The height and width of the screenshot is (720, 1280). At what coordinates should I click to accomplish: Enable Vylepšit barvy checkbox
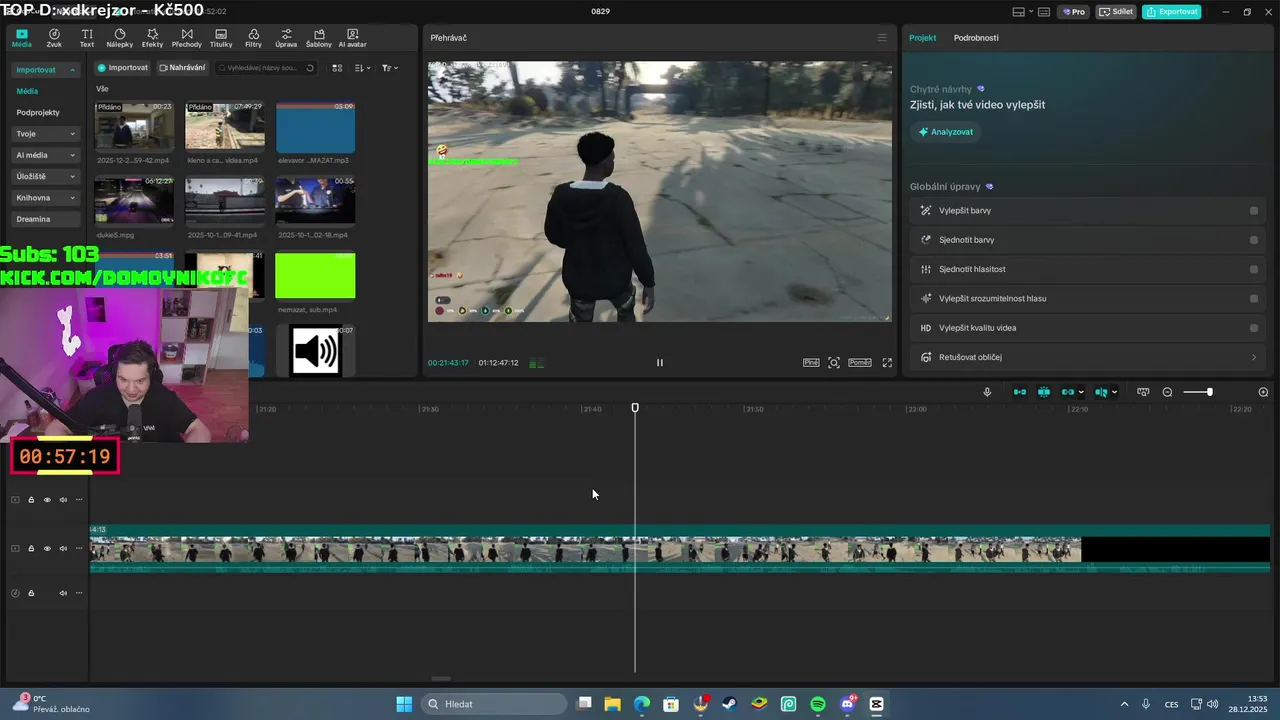point(1253,211)
